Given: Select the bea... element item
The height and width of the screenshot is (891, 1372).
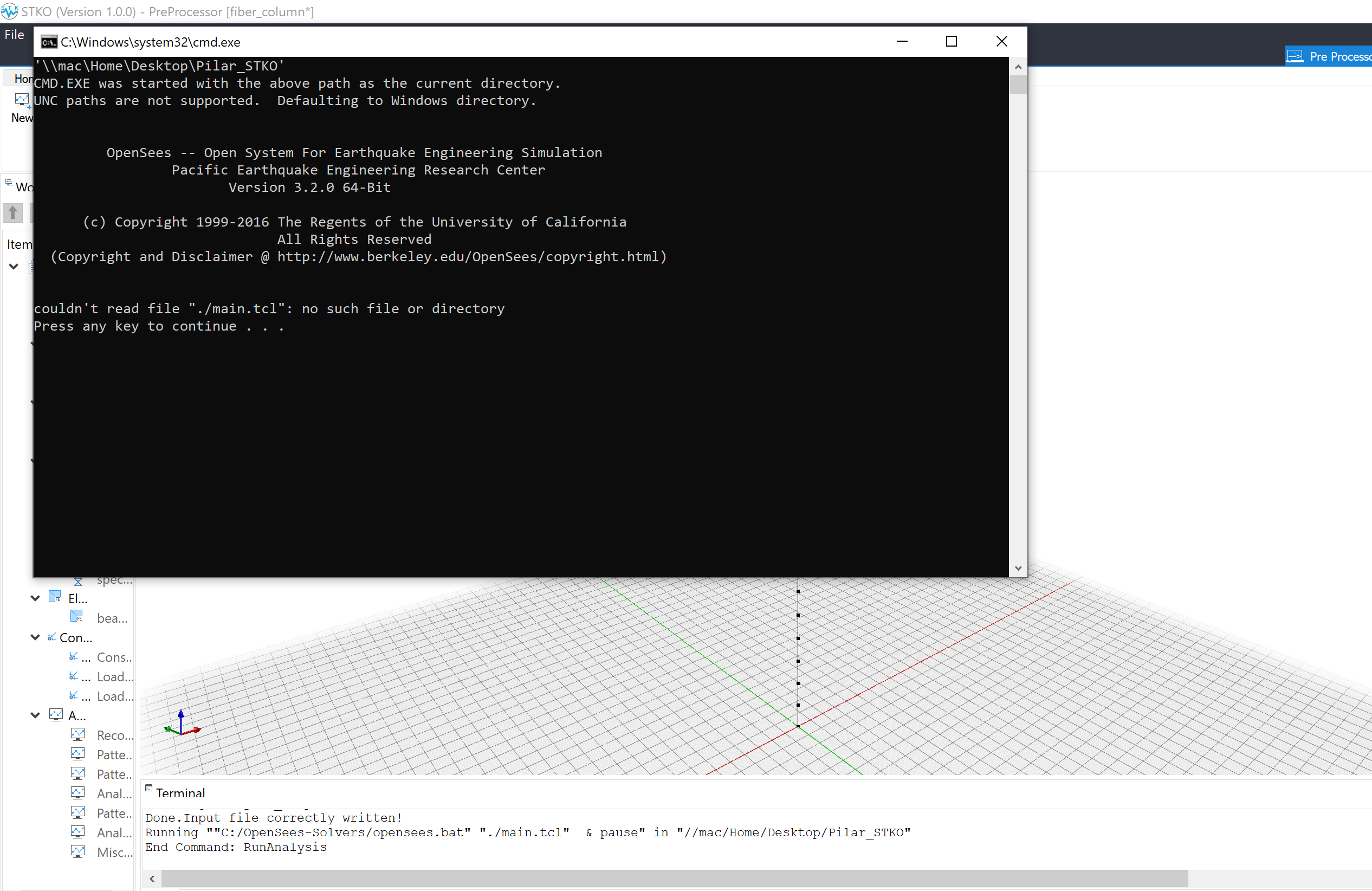Looking at the screenshot, I should pos(112,618).
